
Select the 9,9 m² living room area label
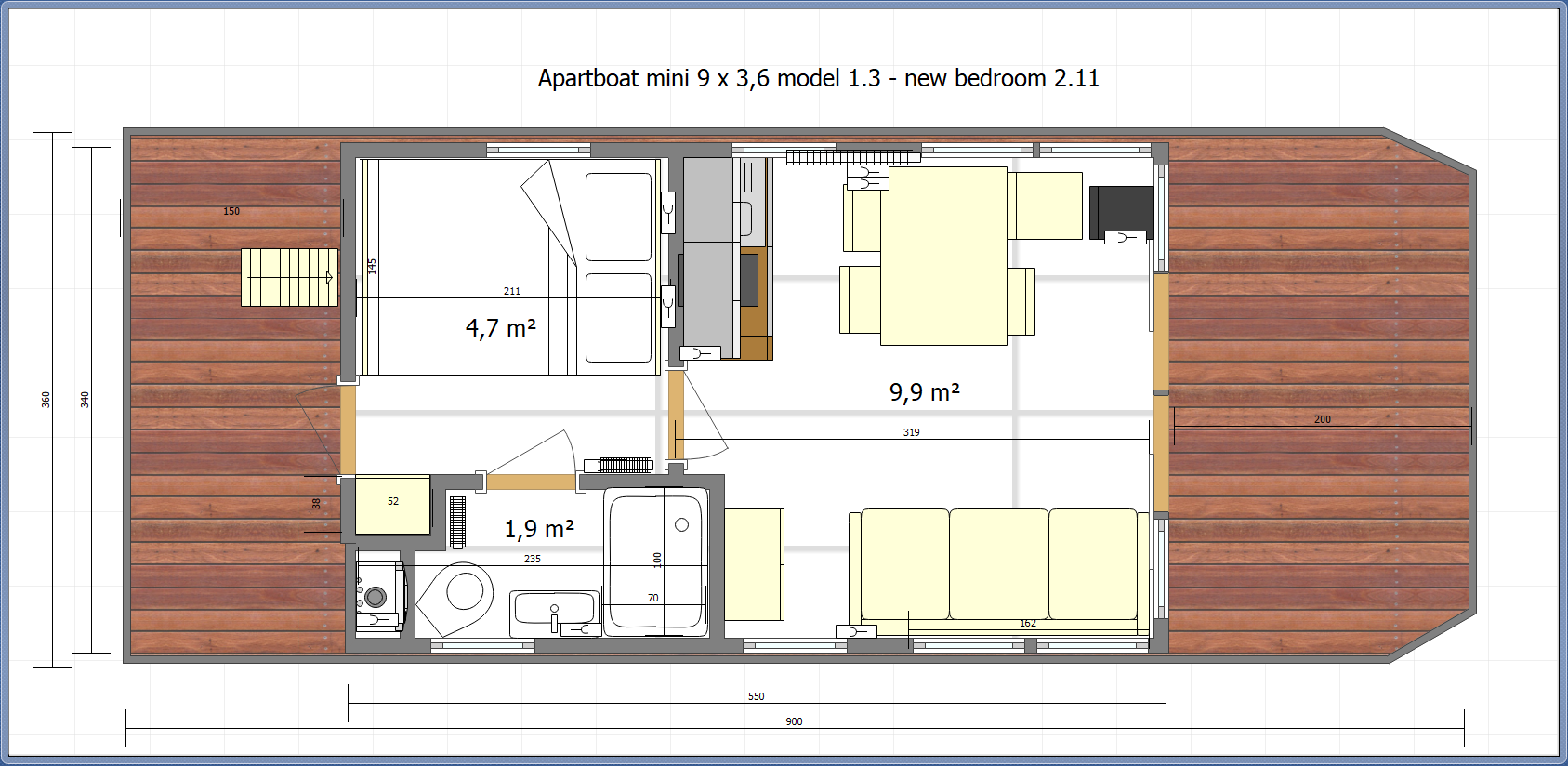coord(924,392)
